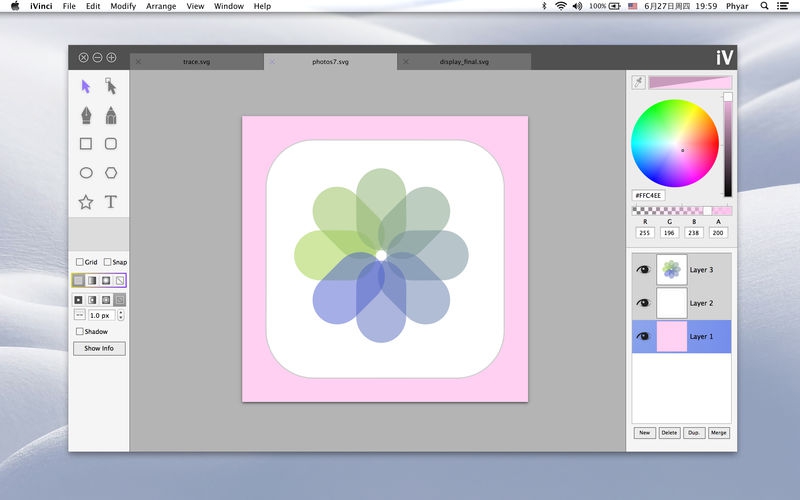Select the Pen tool

[86, 115]
